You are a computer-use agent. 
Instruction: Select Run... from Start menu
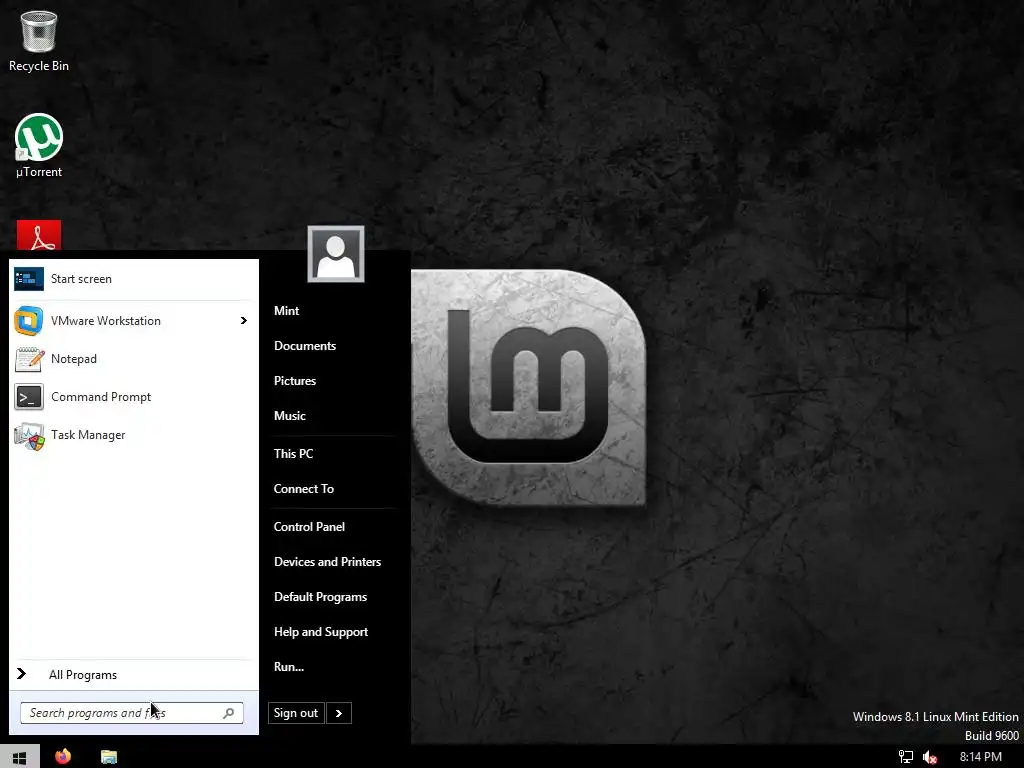tap(289, 667)
